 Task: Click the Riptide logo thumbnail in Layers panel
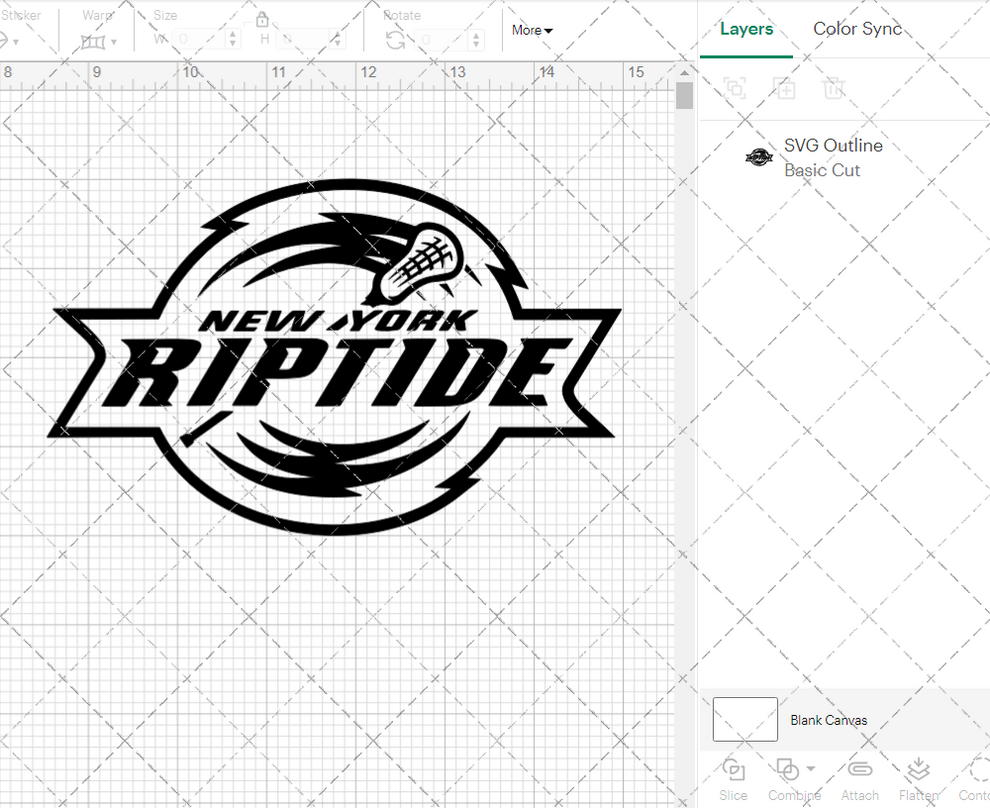[x=759, y=157]
